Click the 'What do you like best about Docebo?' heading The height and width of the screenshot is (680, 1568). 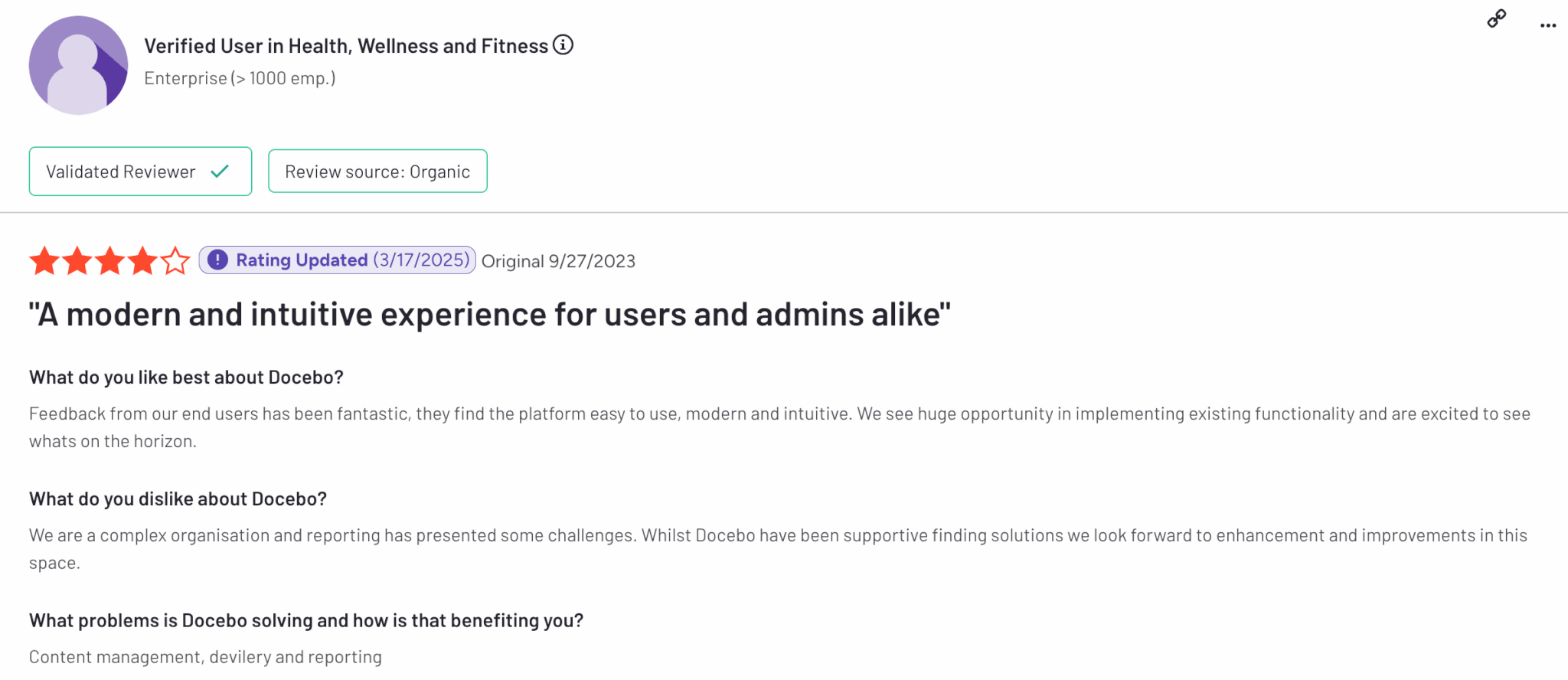186,378
